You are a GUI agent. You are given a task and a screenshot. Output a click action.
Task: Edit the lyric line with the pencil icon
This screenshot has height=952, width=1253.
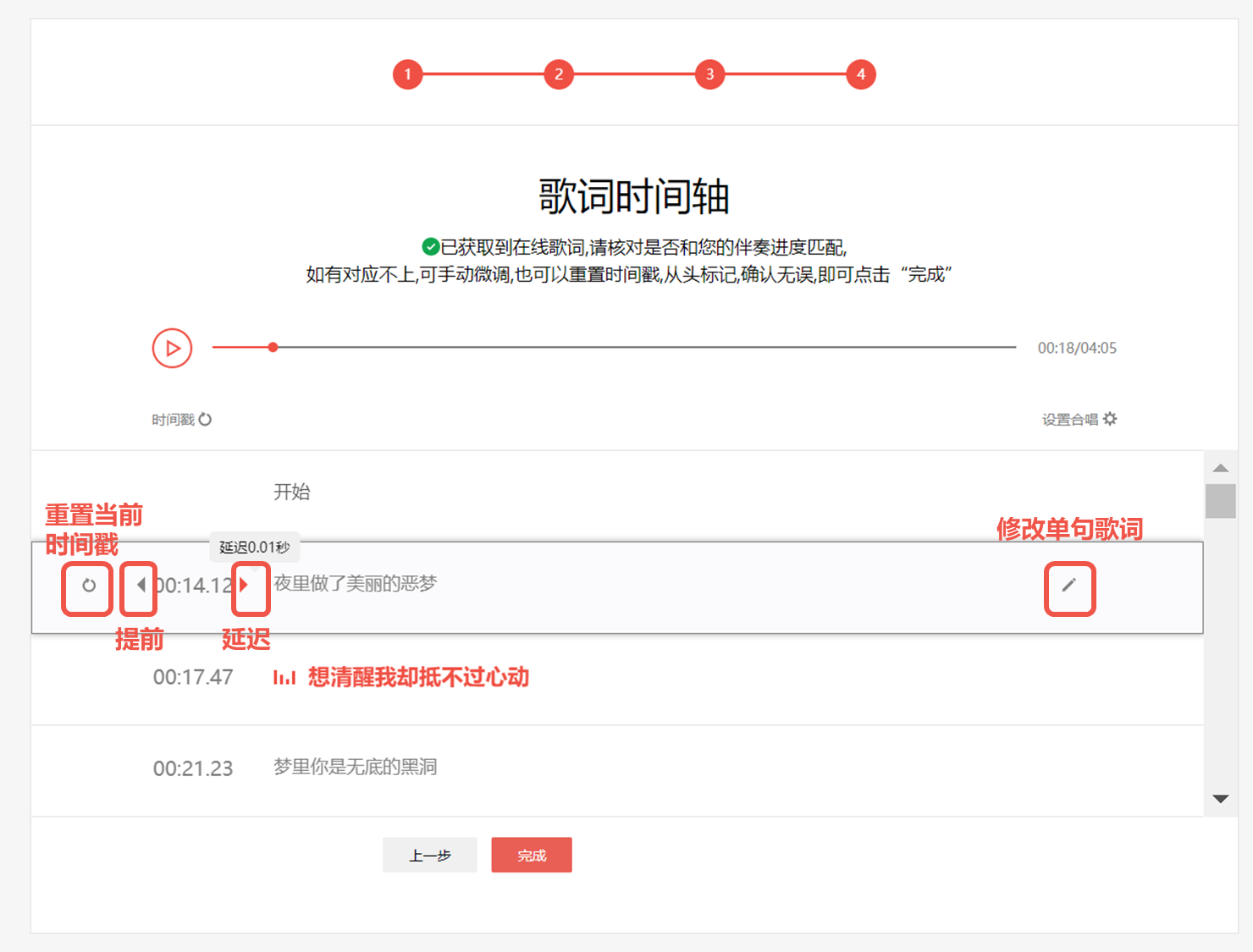pyautogui.click(x=1069, y=586)
